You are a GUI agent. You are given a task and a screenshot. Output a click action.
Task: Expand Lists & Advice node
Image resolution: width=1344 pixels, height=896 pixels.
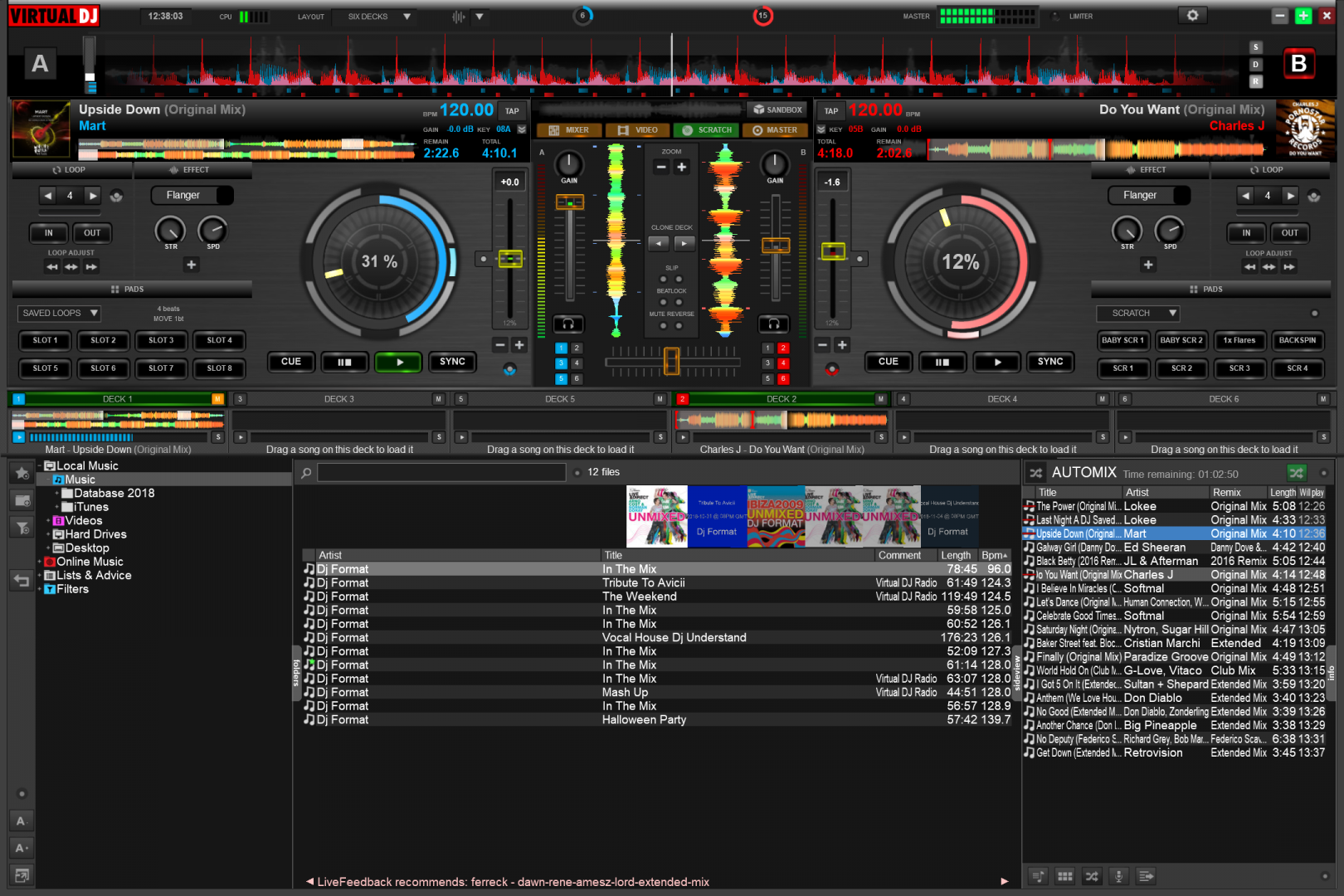pyautogui.click(x=39, y=576)
